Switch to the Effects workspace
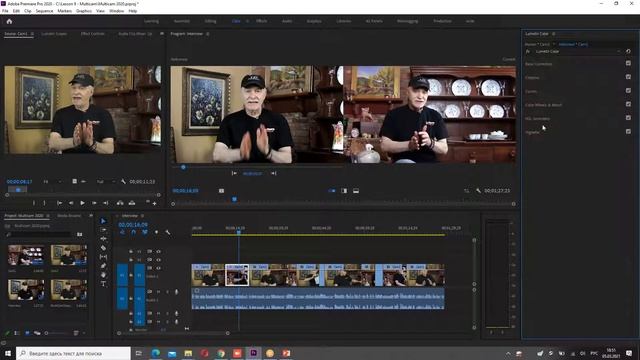The width and height of the screenshot is (640, 360). 261,21
